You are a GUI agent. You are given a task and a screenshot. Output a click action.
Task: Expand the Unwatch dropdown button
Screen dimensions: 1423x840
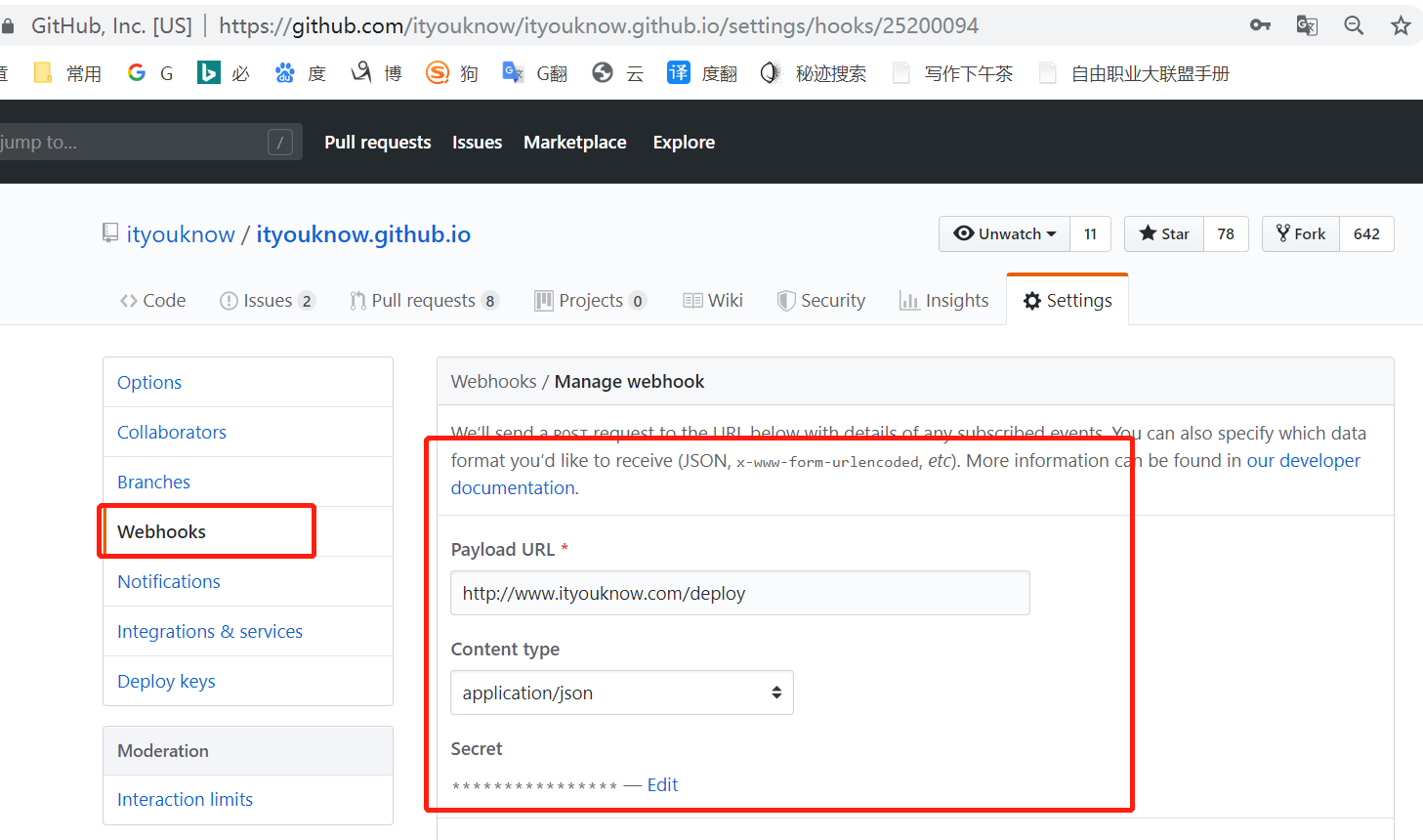1005,234
